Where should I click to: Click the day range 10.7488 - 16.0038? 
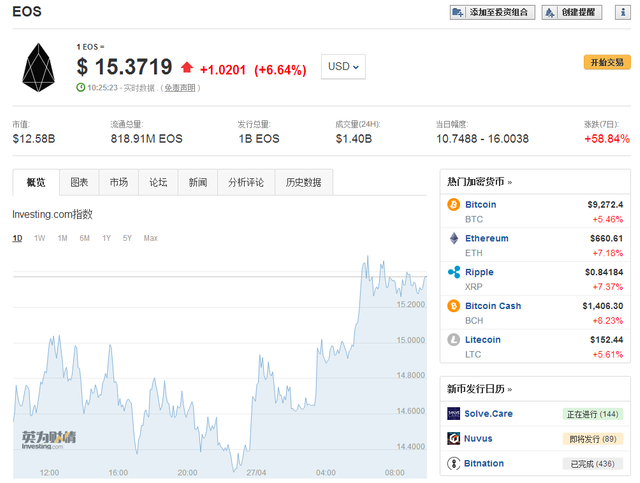click(482, 139)
